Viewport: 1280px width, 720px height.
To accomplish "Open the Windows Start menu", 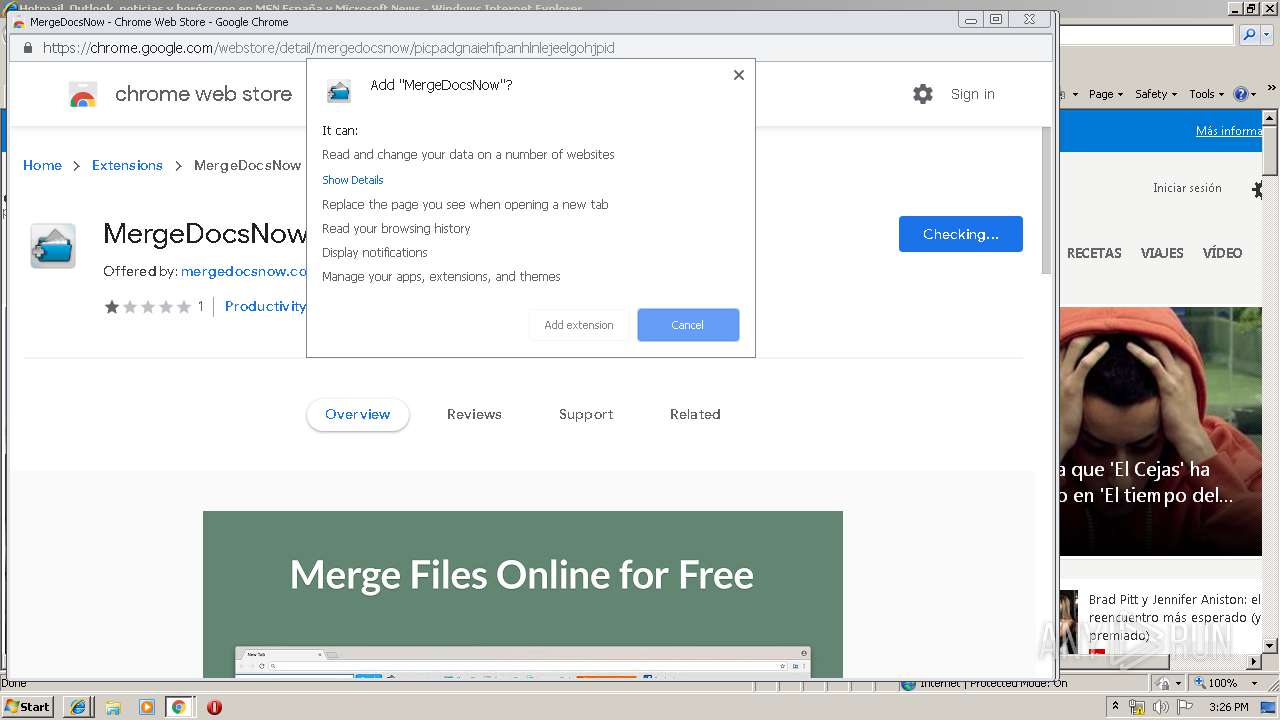I will pyautogui.click(x=28, y=706).
